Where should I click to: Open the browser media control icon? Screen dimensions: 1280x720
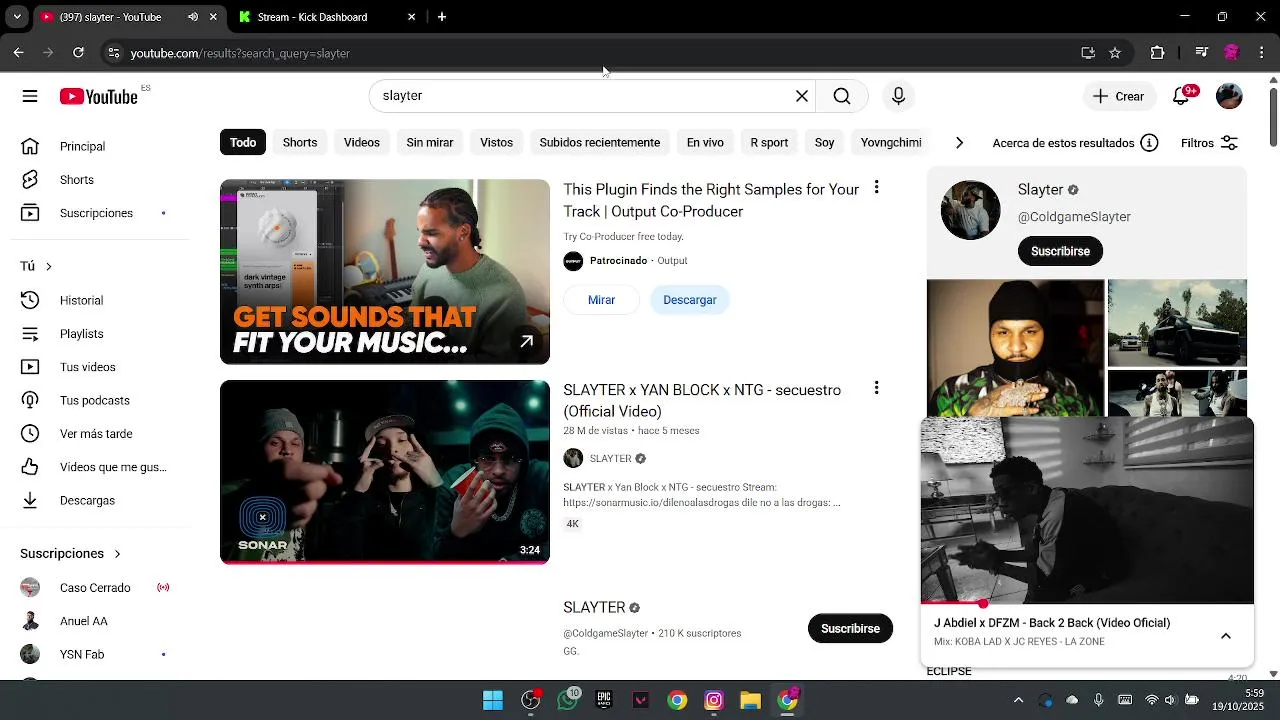click(1202, 53)
